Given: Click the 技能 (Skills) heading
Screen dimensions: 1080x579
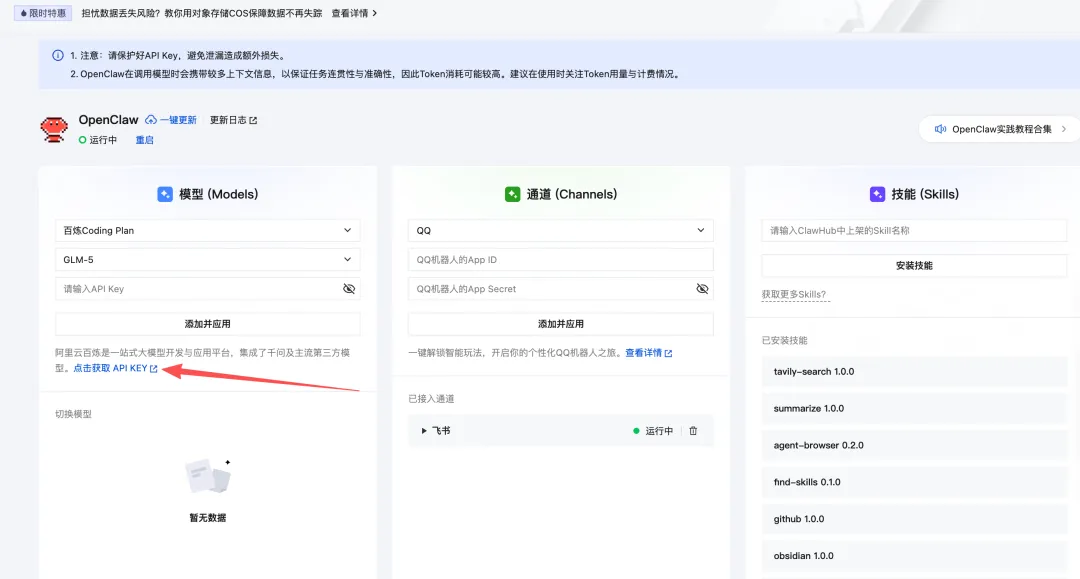Looking at the screenshot, I should pos(925,194).
